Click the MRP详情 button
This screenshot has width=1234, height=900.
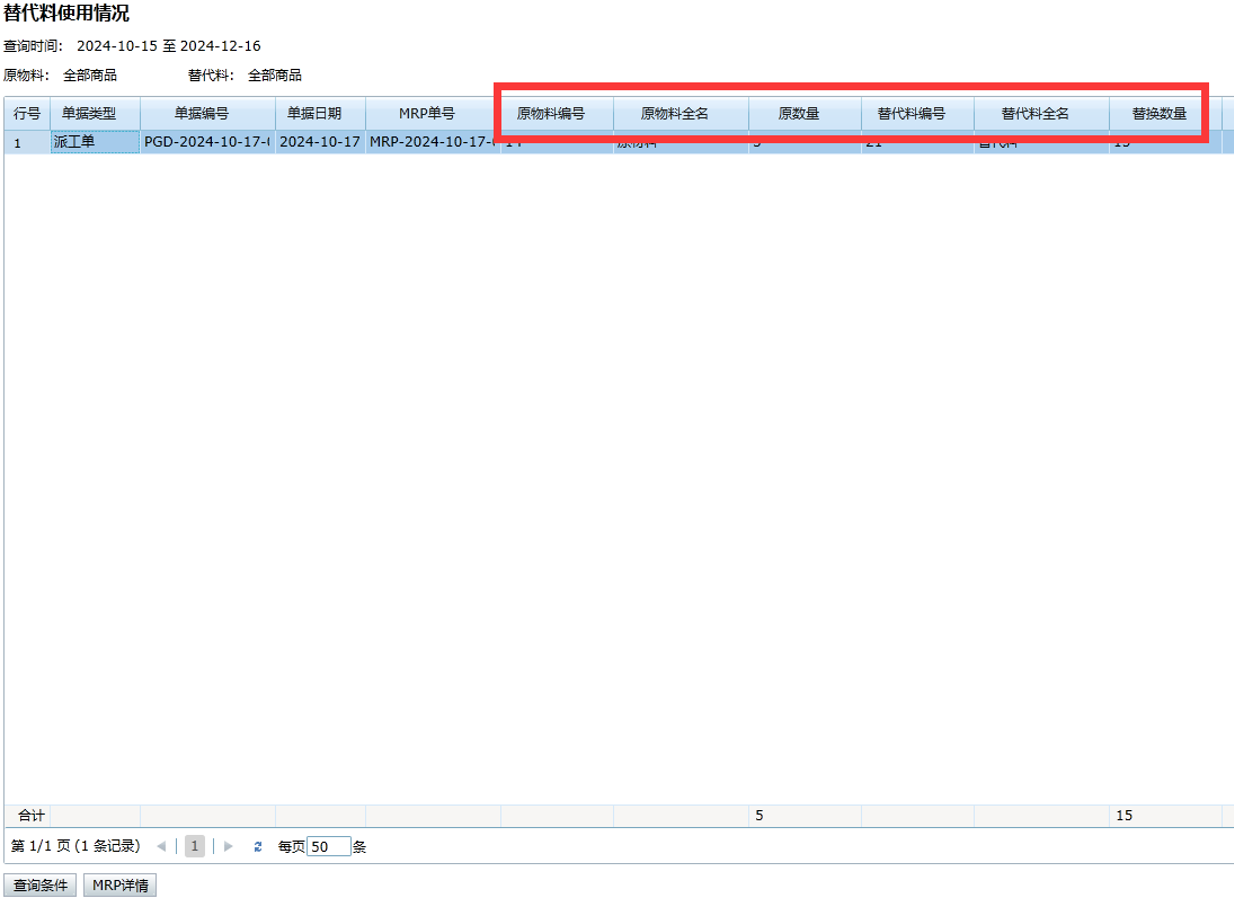point(120,886)
